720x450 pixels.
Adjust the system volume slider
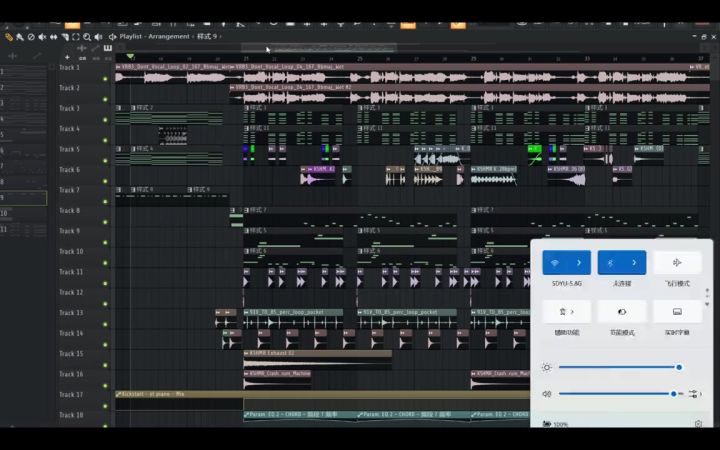click(x=619, y=394)
